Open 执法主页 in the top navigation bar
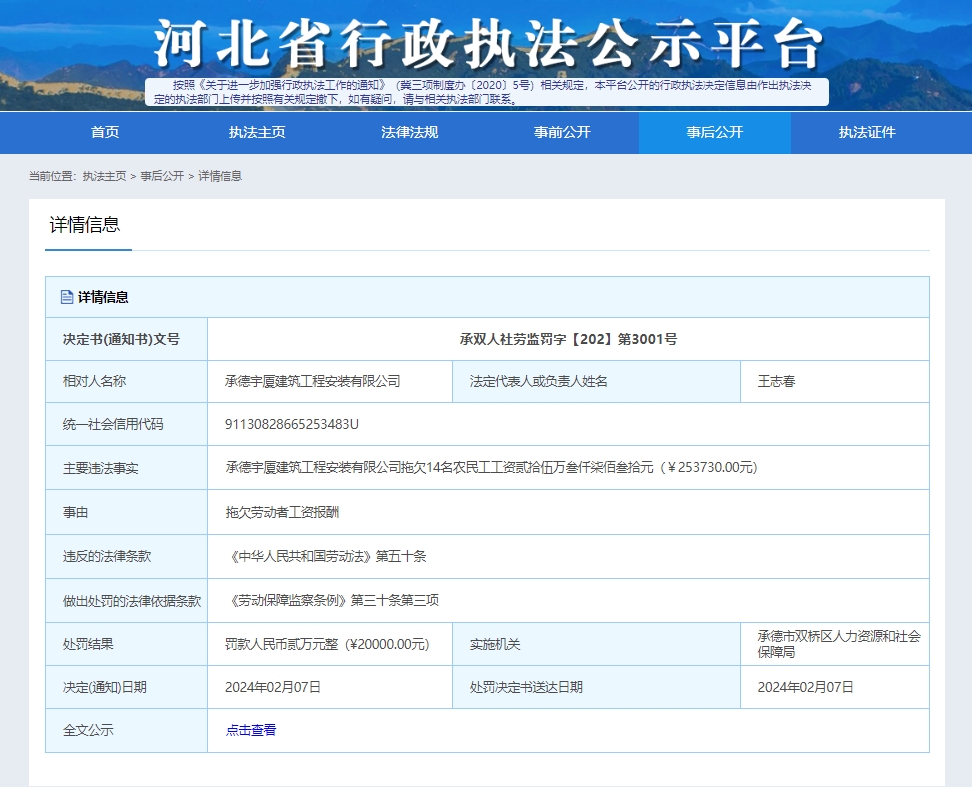This screenshot has width=972, height=787. (257, 132)
